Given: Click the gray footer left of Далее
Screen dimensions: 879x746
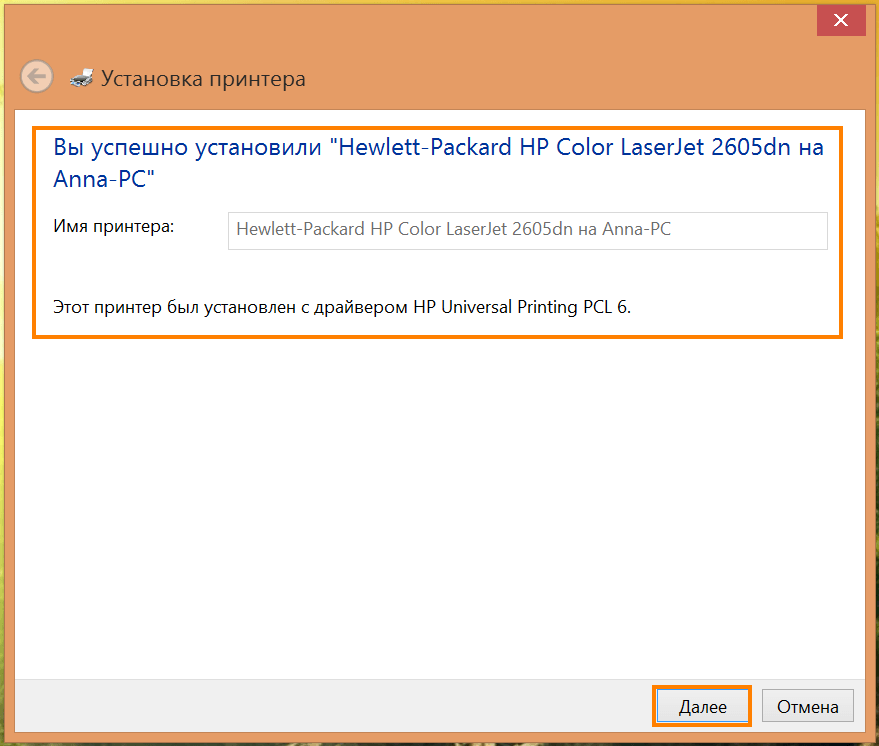Looking at the screenshot, I should (330, 706).
